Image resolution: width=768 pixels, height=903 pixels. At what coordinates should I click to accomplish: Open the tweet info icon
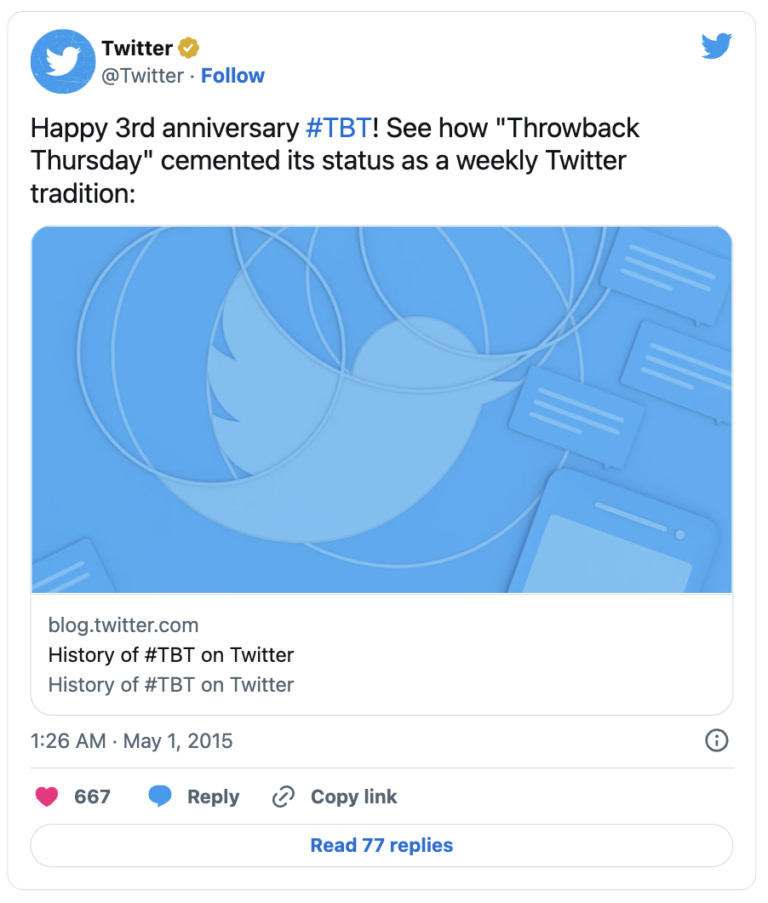[717, 741]
